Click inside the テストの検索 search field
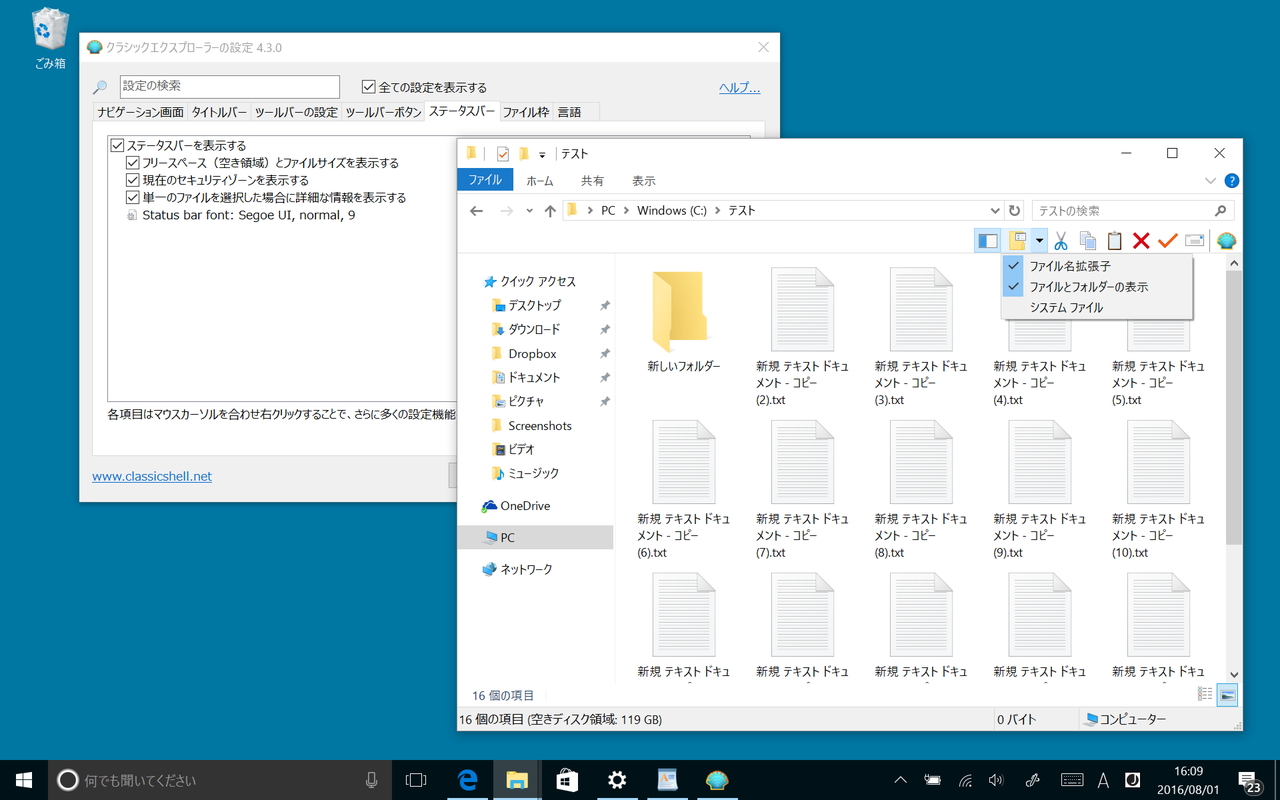The image size is (1280, 800). 1120,210
